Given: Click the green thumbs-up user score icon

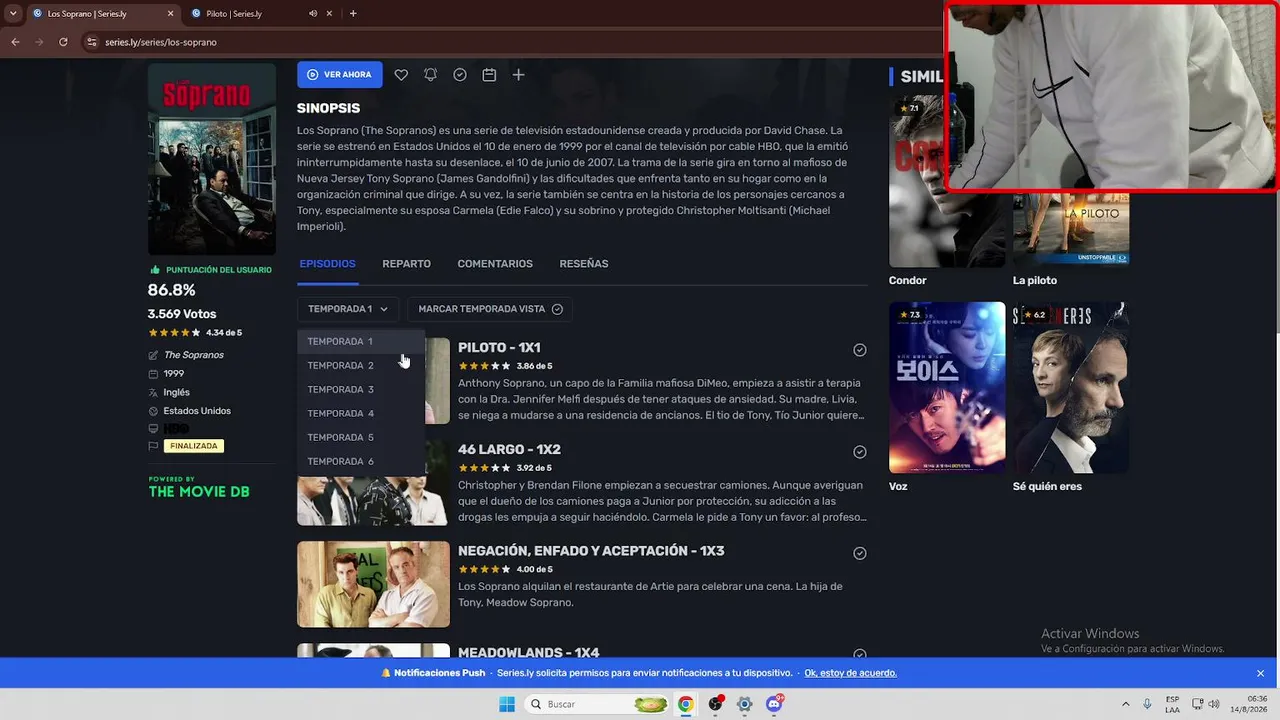Looking at the screenshot, I should [x=155, y=270].
